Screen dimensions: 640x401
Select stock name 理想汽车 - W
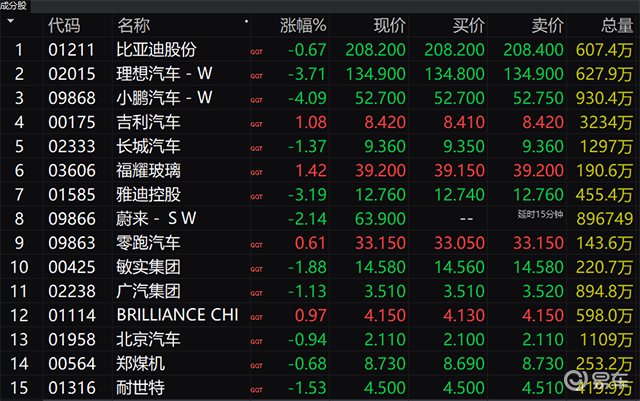[x=164, y=74]
